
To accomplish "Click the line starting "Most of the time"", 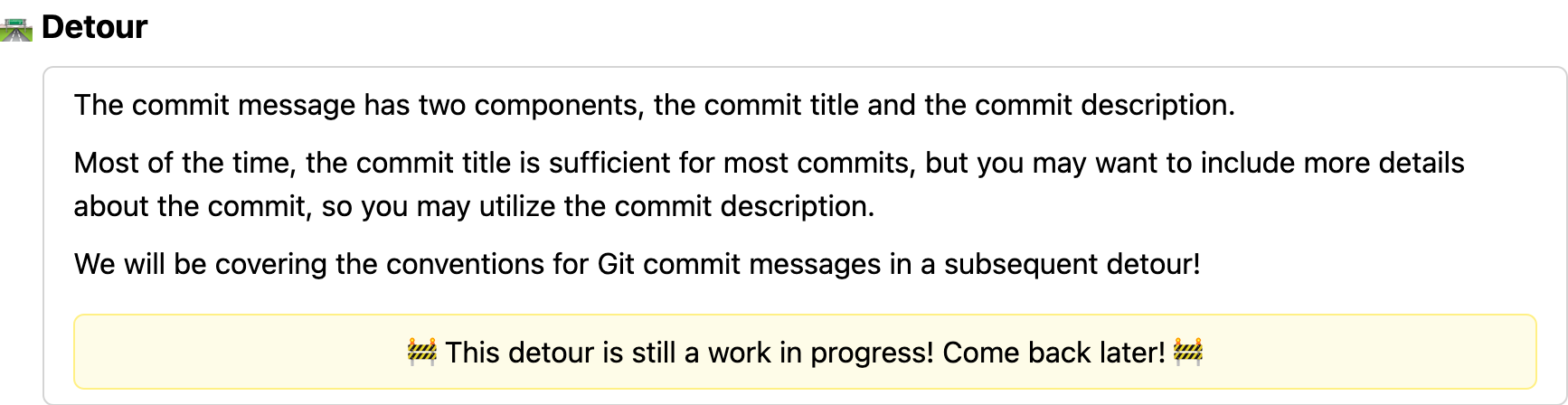I will coord(769,163).
